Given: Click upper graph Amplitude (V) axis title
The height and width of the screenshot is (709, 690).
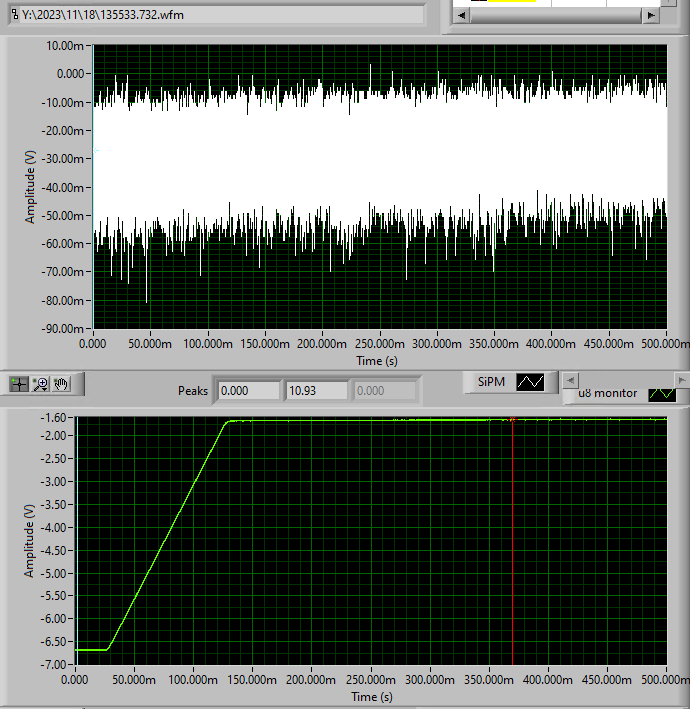Looking at the screenshot, I should point(30,187).
